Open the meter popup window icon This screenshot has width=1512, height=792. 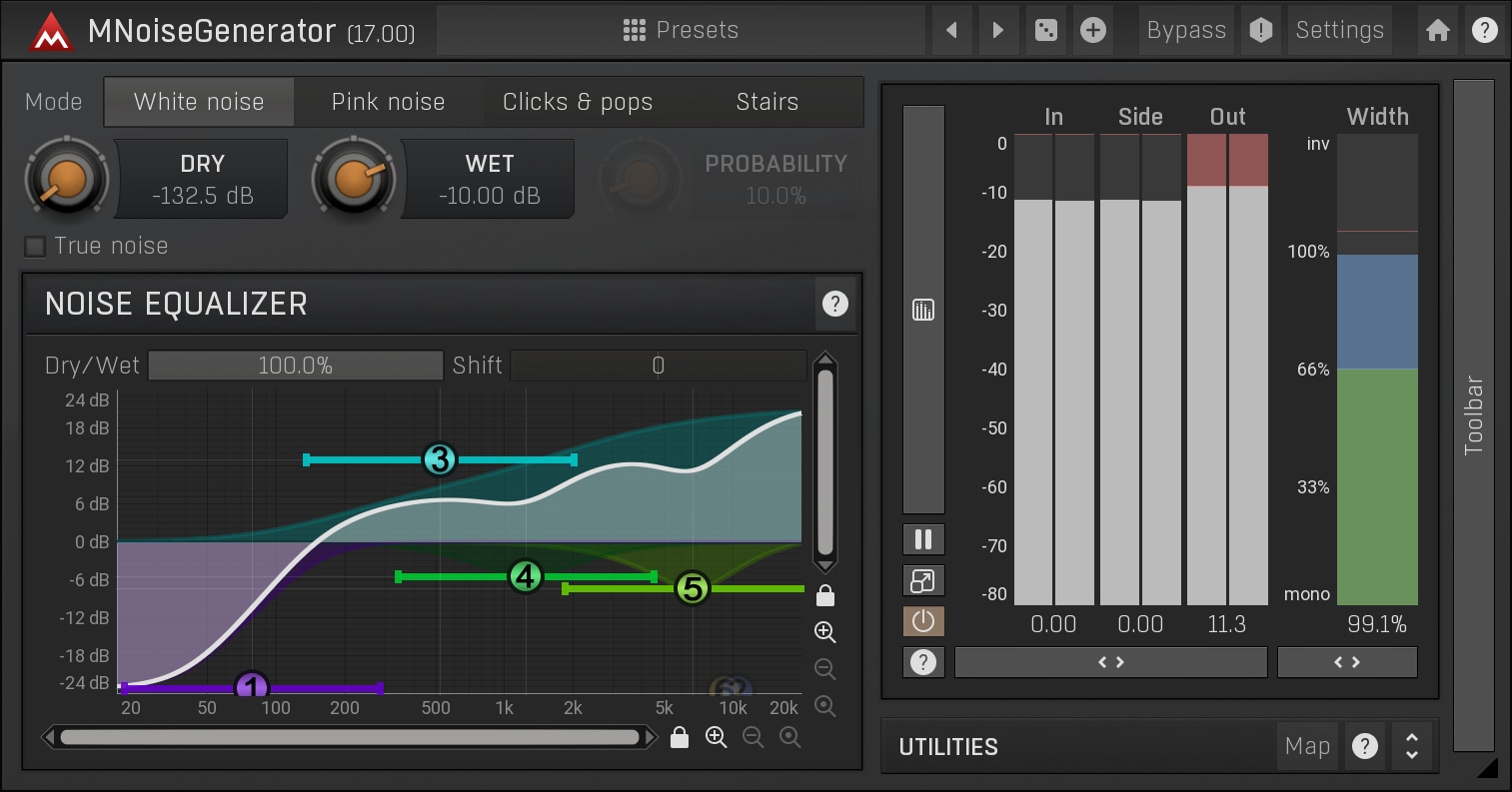(923, 581)
